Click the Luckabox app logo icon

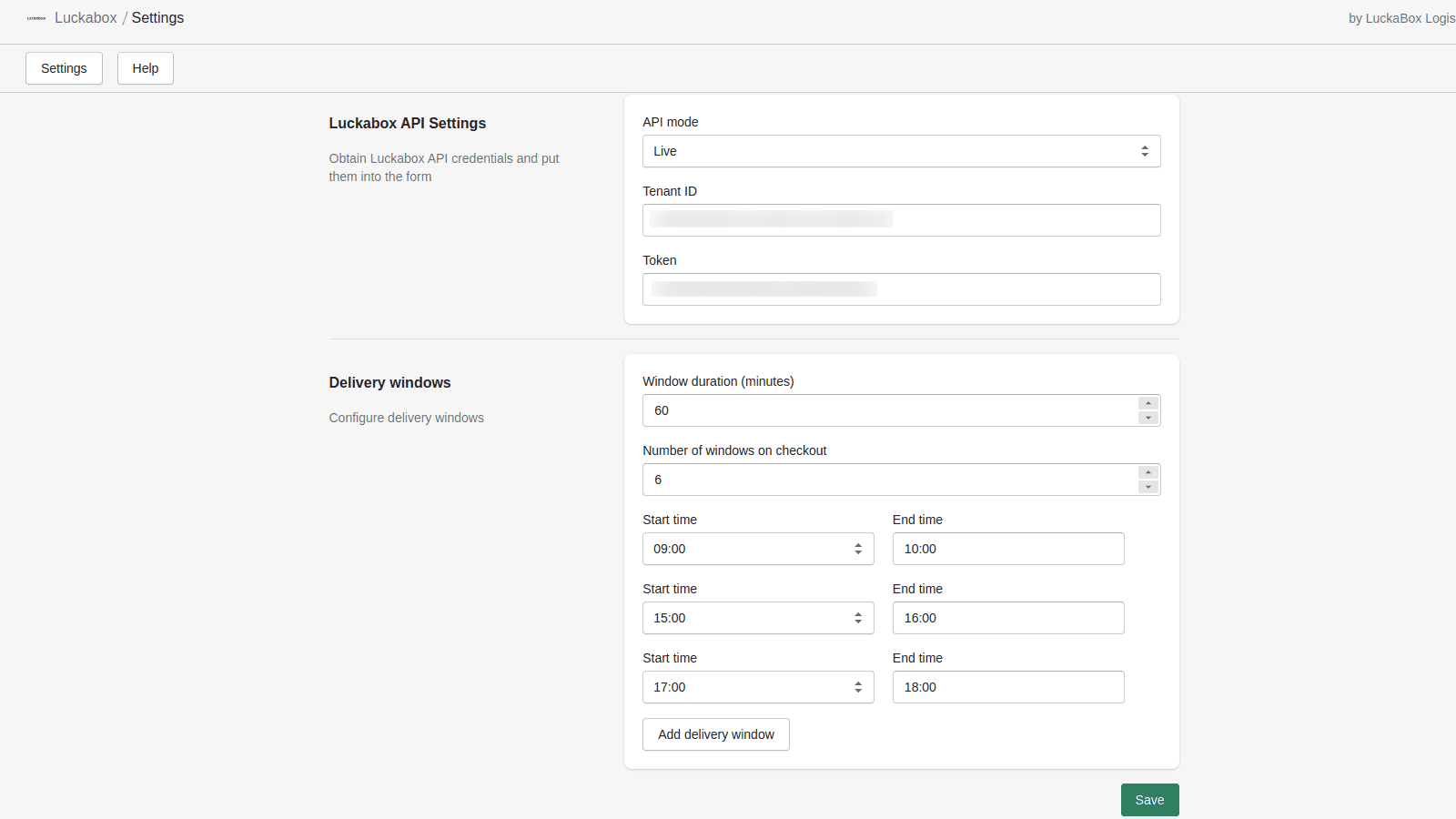click(x=36, y=17)
